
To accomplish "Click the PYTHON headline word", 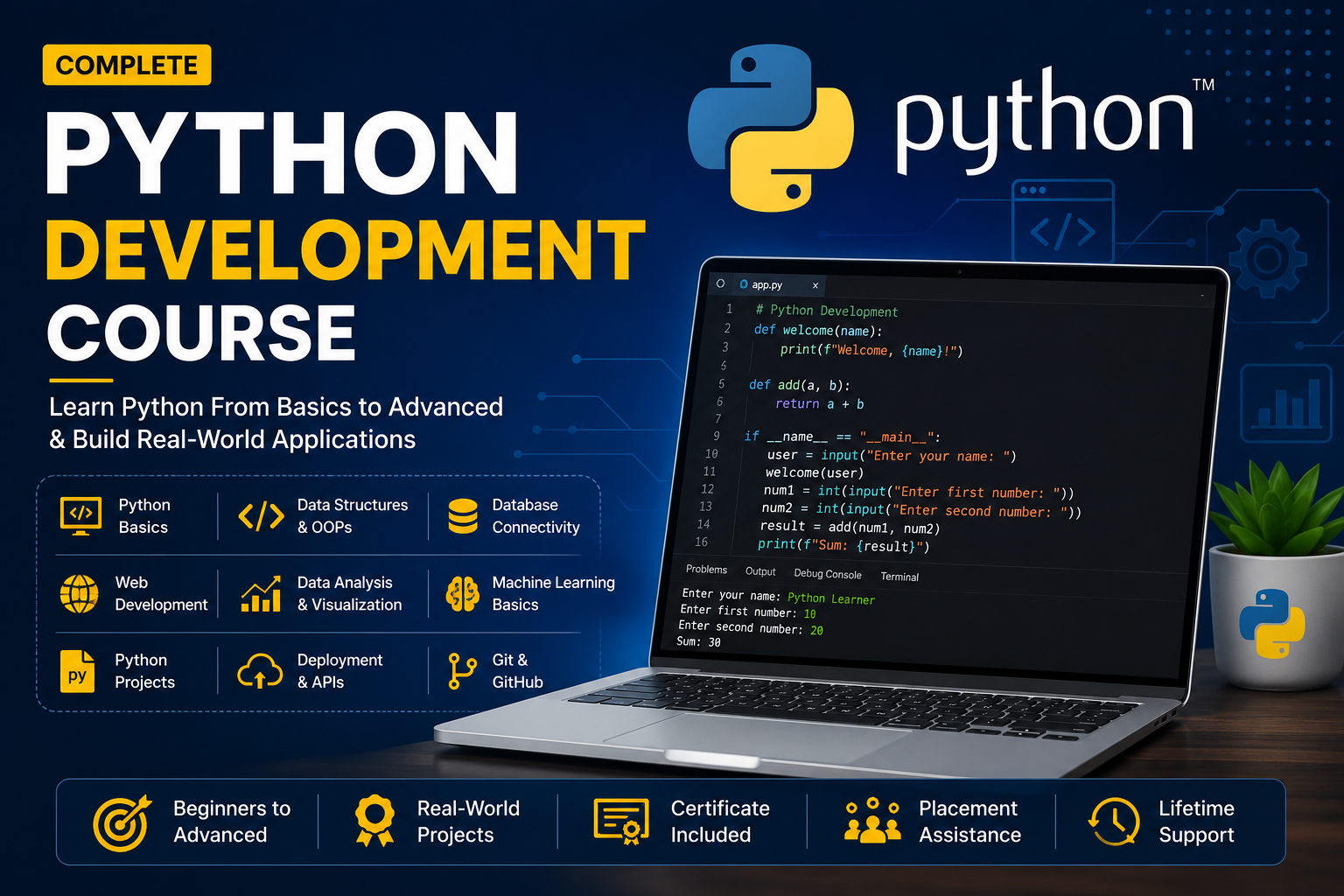I will [x=283, y=153].
